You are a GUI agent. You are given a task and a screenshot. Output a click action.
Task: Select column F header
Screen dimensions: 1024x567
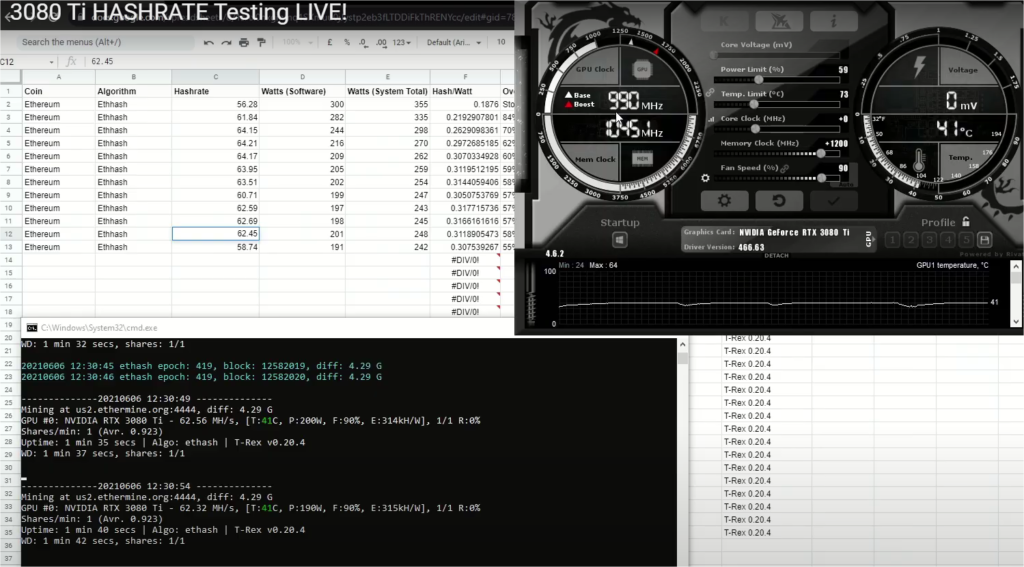(465, 77)
